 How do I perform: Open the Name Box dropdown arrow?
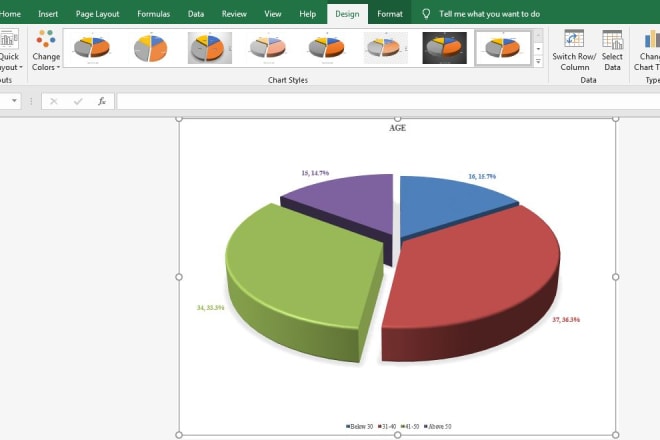(15, 101)
